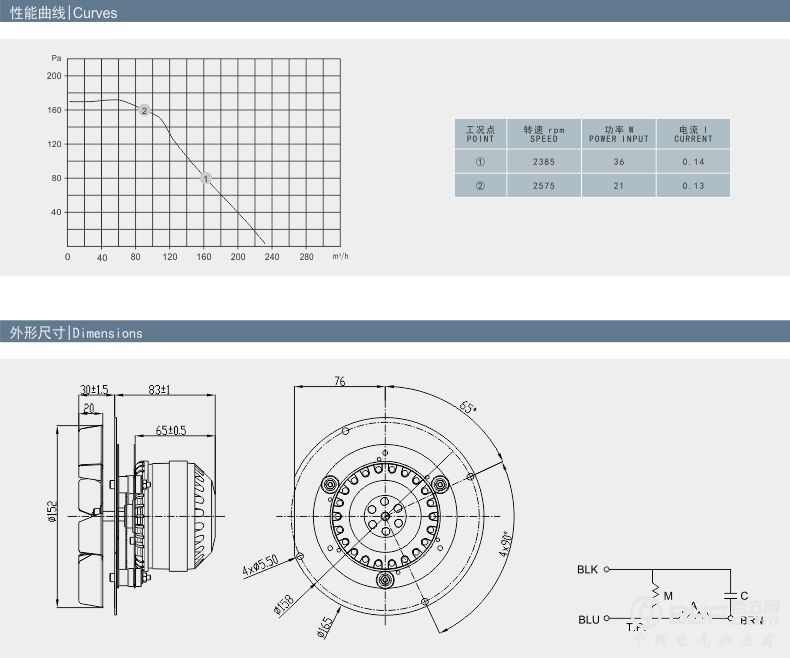Select the 外形尺寸 Dimensions section header
The image size is (790, 658).
(x=76, y=332)
